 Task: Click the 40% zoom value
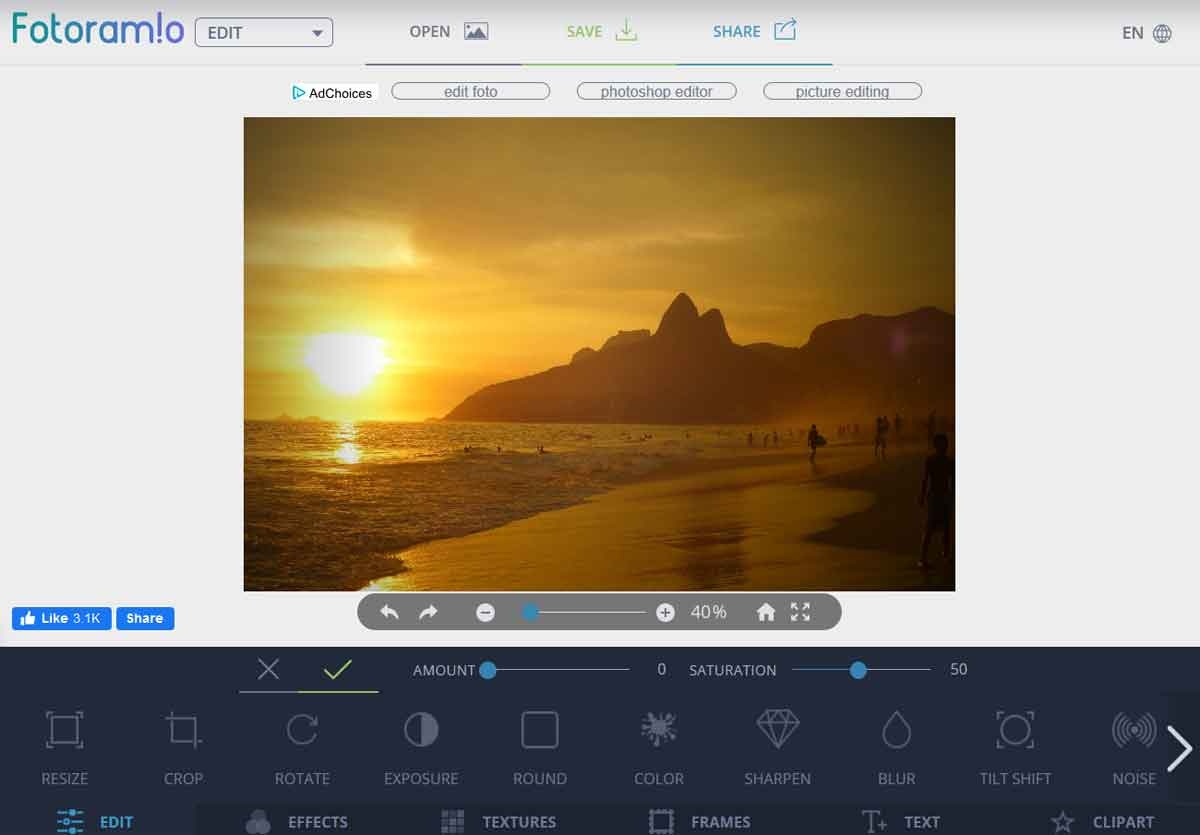(709, 612)
